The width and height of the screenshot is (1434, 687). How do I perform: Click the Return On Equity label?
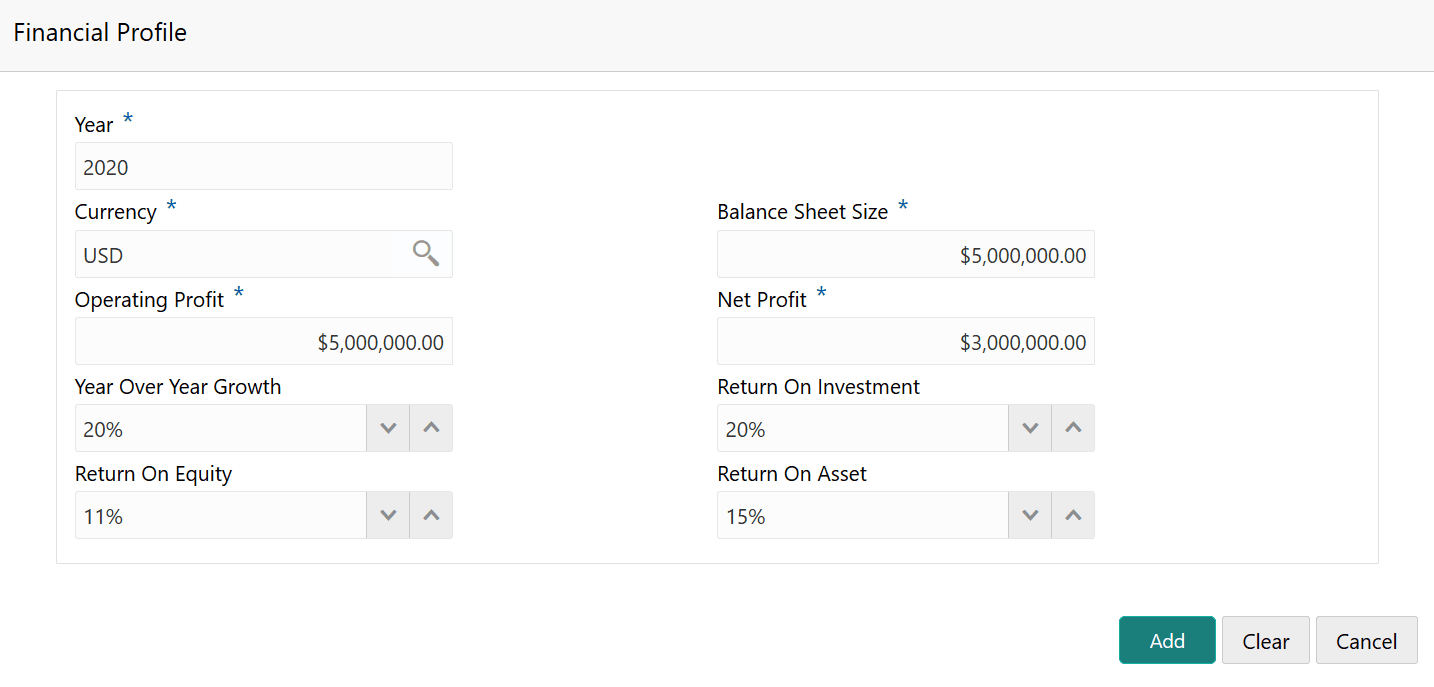tap(154, 474)
